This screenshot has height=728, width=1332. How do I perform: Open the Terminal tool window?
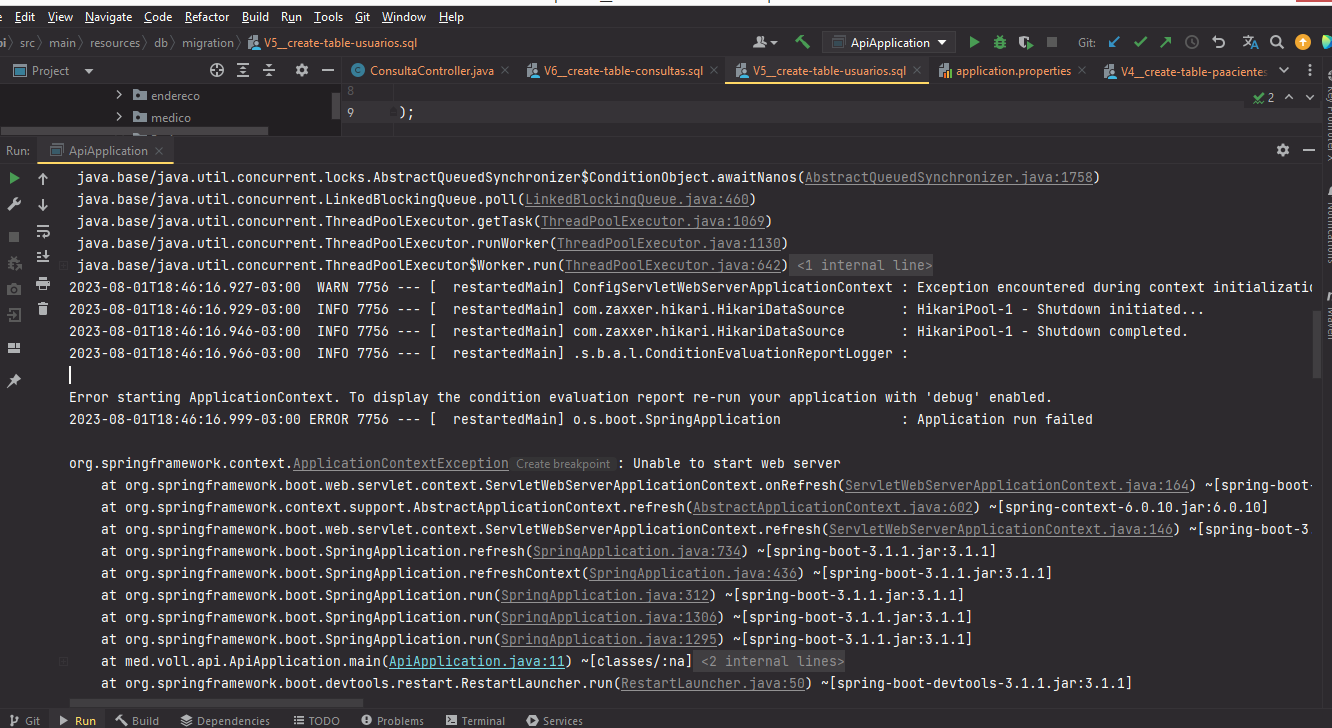(475, 720)
